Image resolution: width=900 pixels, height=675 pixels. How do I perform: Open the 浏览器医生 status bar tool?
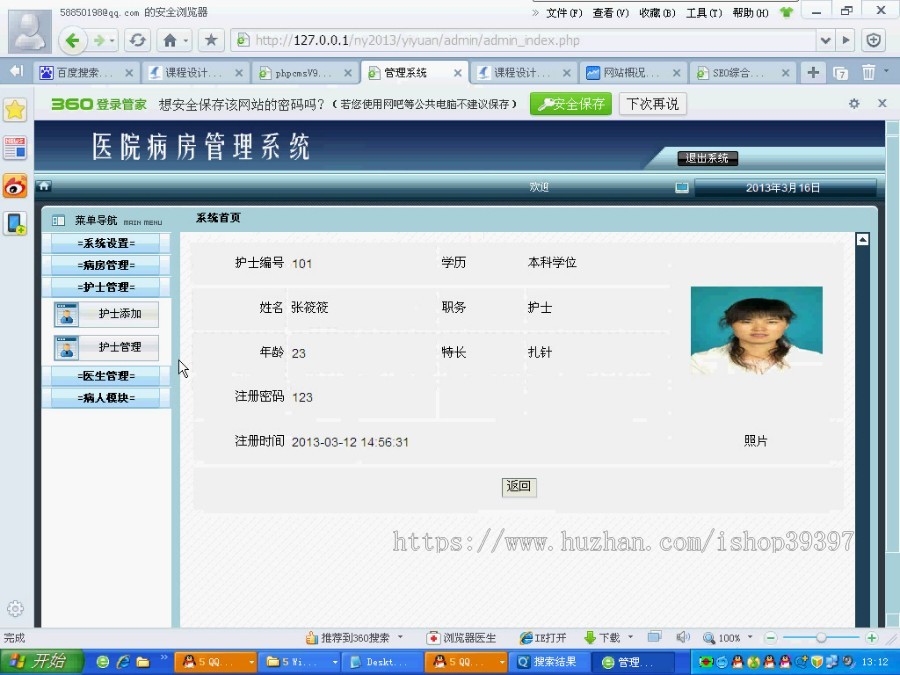(x=461, y=638)
